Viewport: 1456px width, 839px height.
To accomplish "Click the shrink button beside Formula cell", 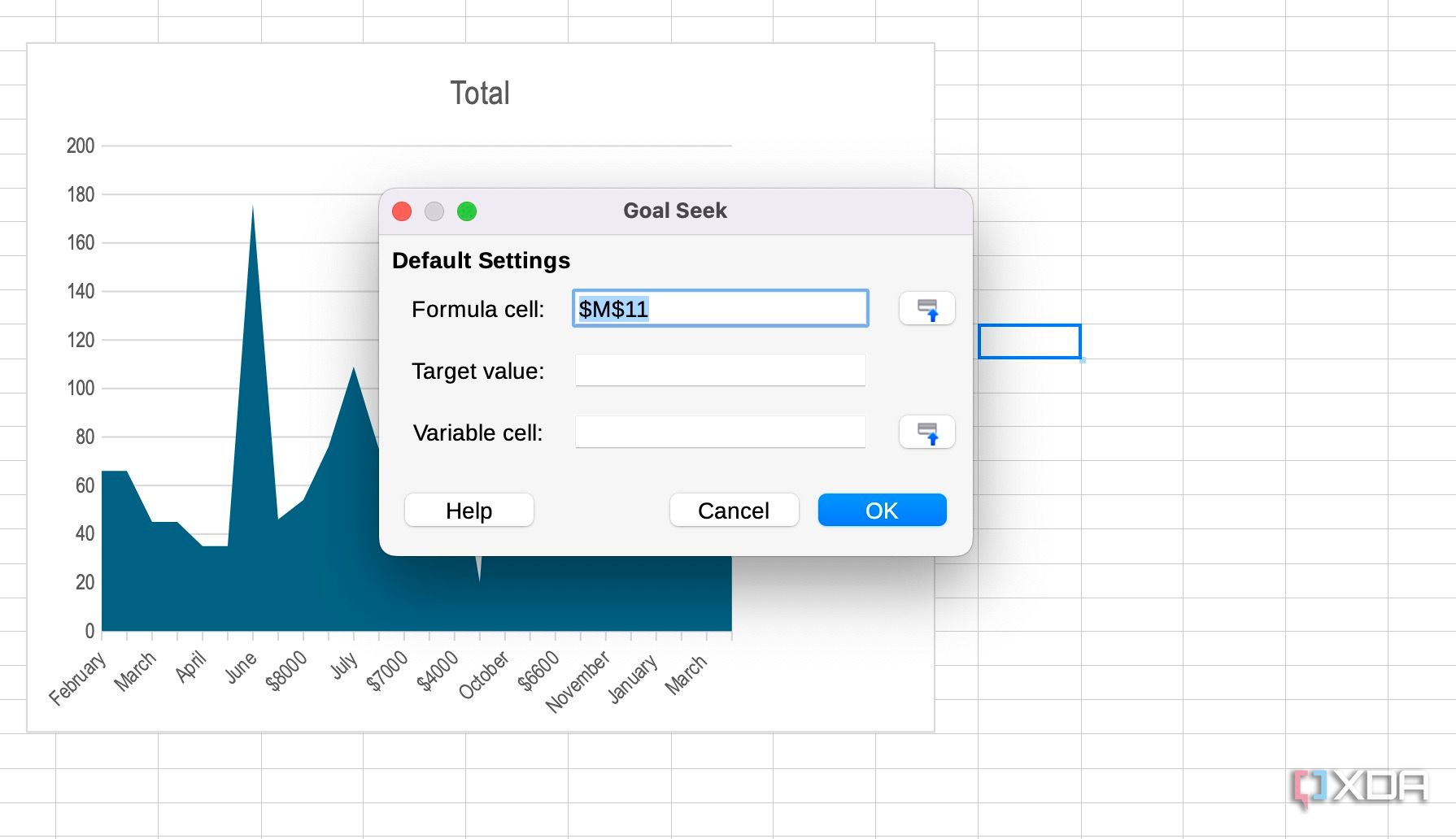I will click(926, 309).
